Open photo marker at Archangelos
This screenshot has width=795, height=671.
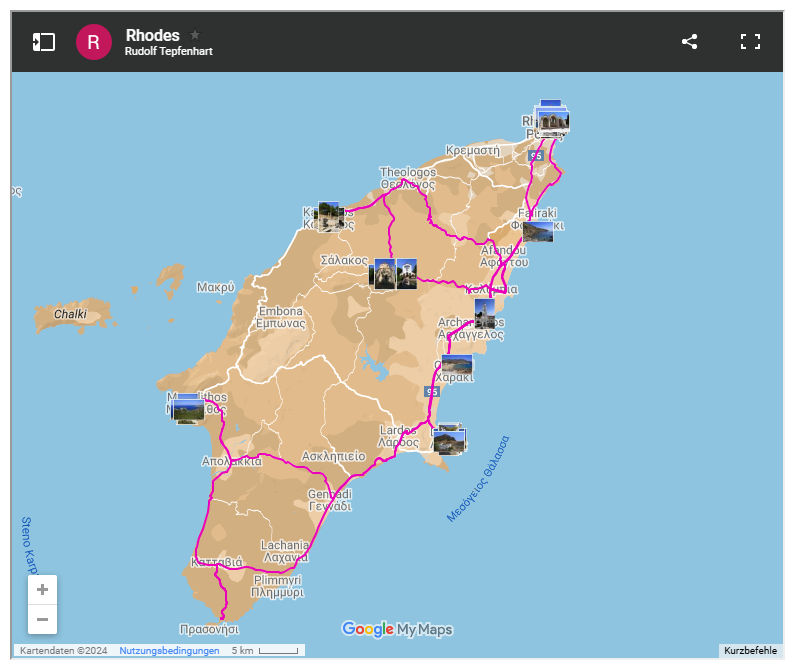tap(484, 312)
